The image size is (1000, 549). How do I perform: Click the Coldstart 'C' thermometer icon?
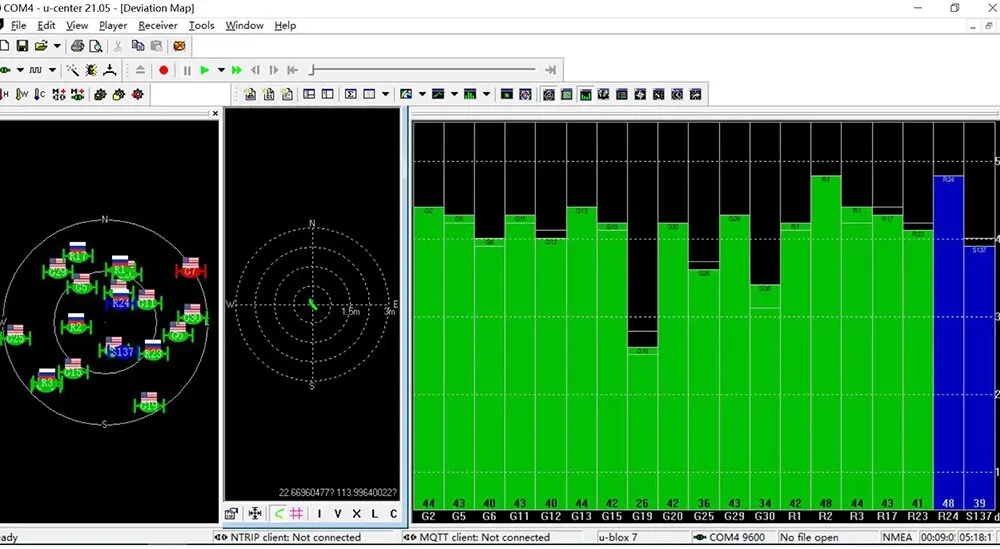point(40,94)
